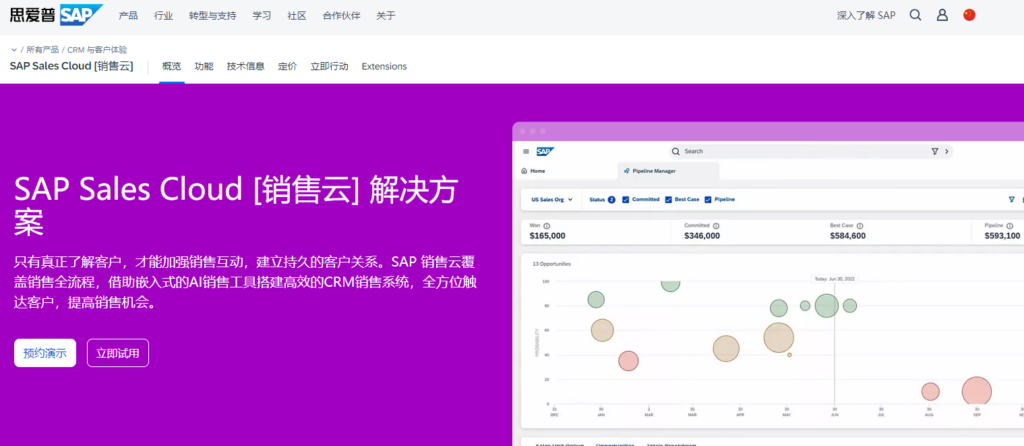Open the Home tab in dashboard

click(534, 171)
